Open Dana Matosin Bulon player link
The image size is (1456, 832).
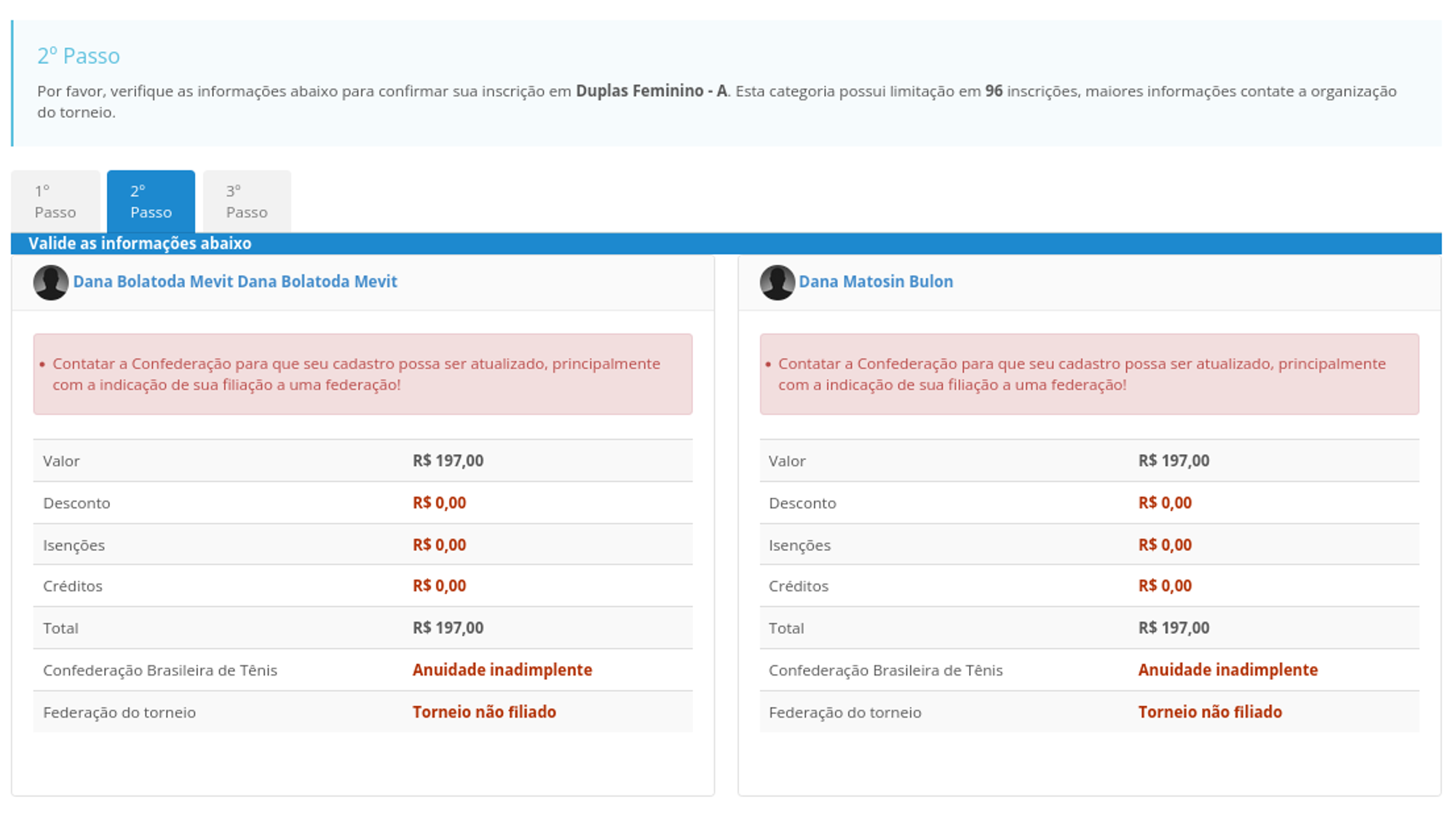(x=876, y=282)
